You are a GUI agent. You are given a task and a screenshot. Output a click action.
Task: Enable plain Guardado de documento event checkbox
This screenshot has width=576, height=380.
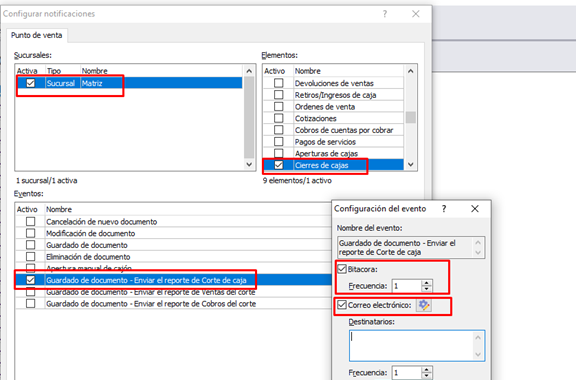pyautogui.click(x=30, y=245)
